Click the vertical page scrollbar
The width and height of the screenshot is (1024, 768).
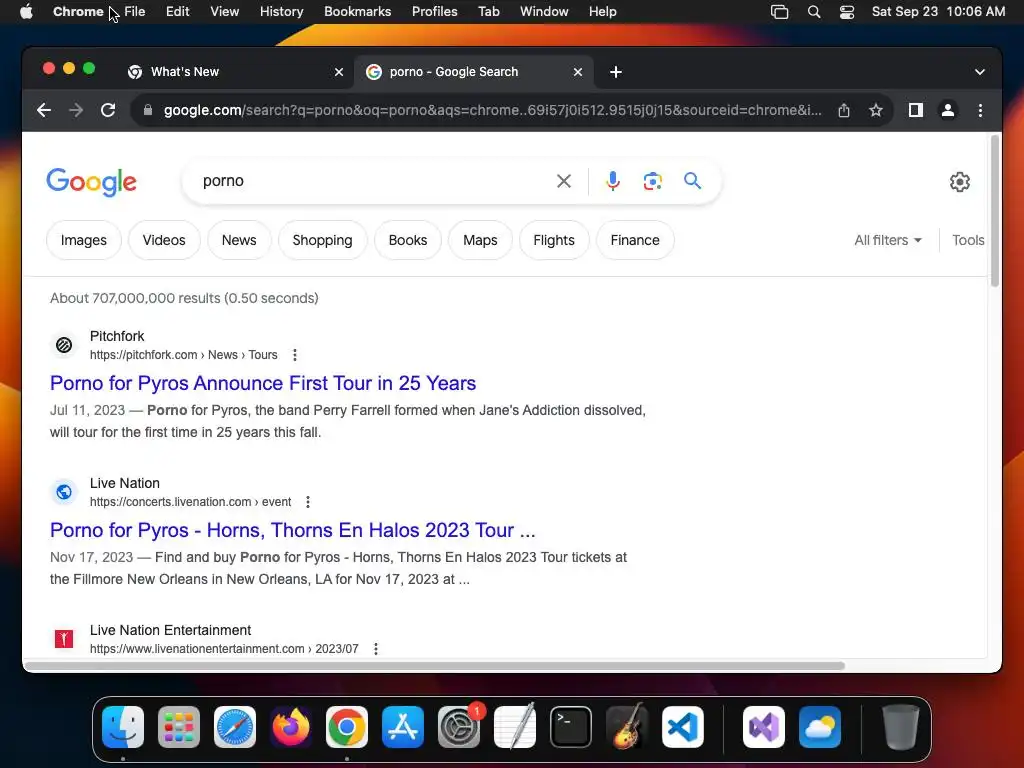[x=995, y=210]
